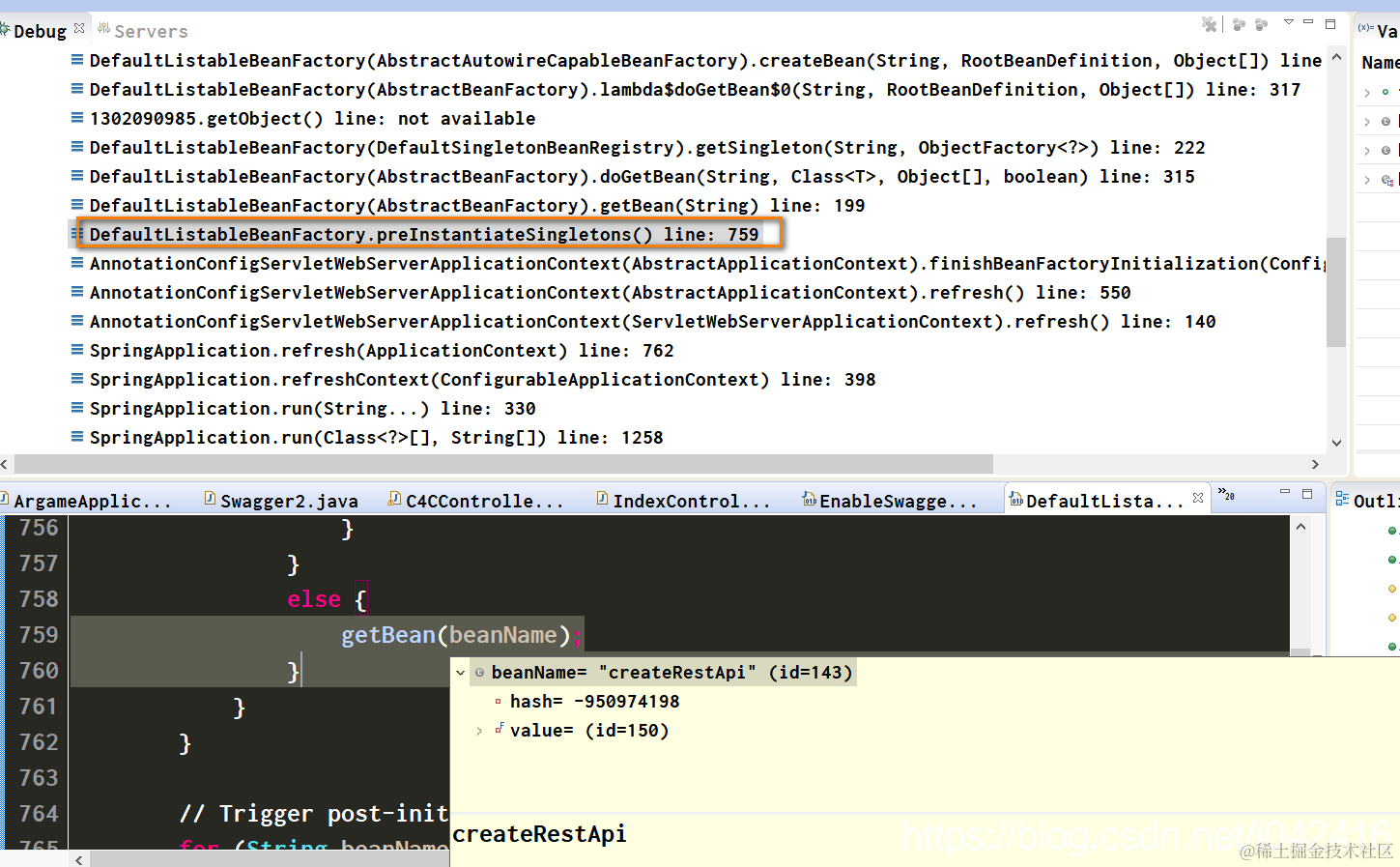Select the Debug view tab
Screen dimensions: 1400x867
[x=40, y=31]
